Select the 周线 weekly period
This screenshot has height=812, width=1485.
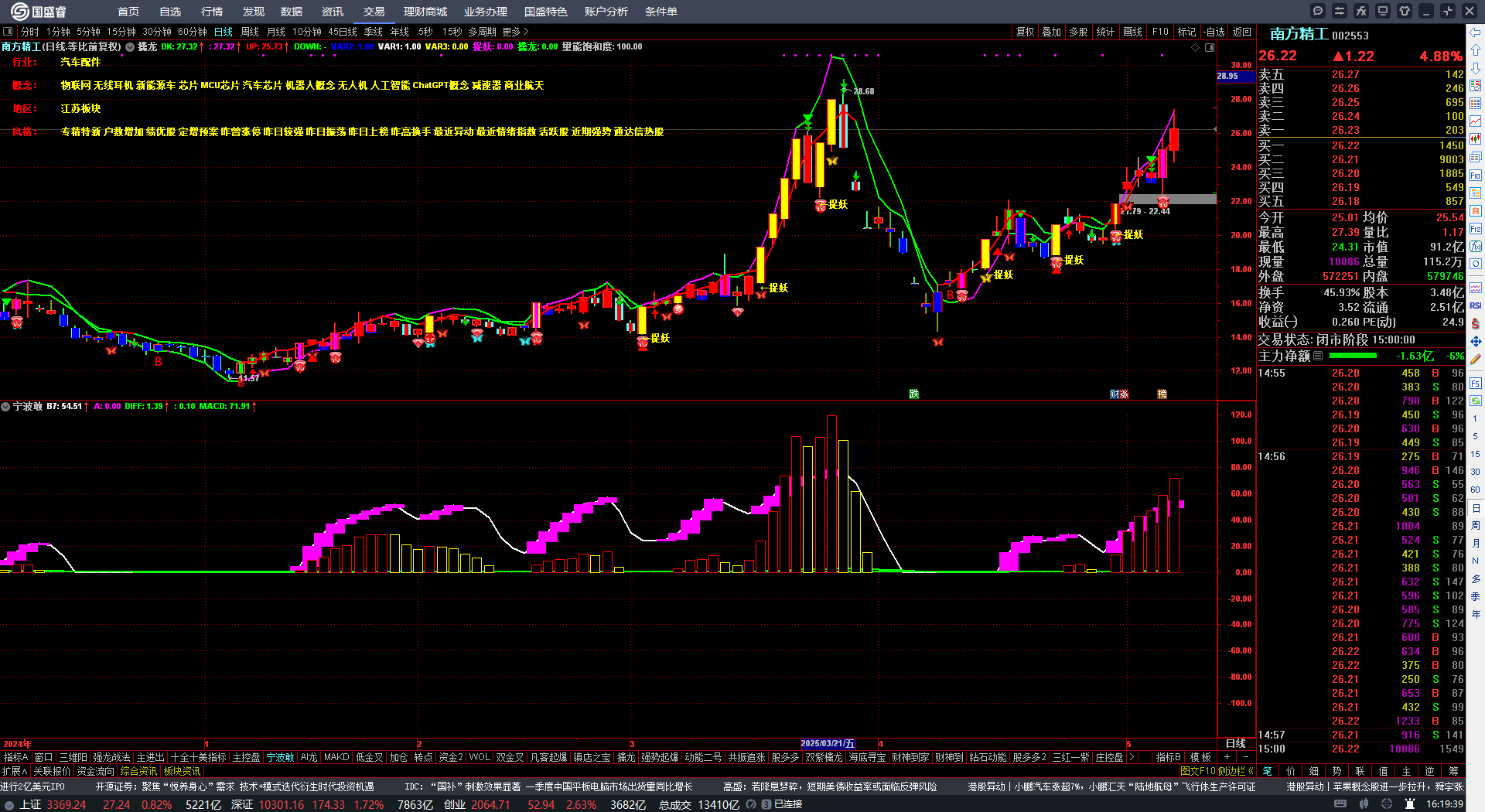coord(250,32)
